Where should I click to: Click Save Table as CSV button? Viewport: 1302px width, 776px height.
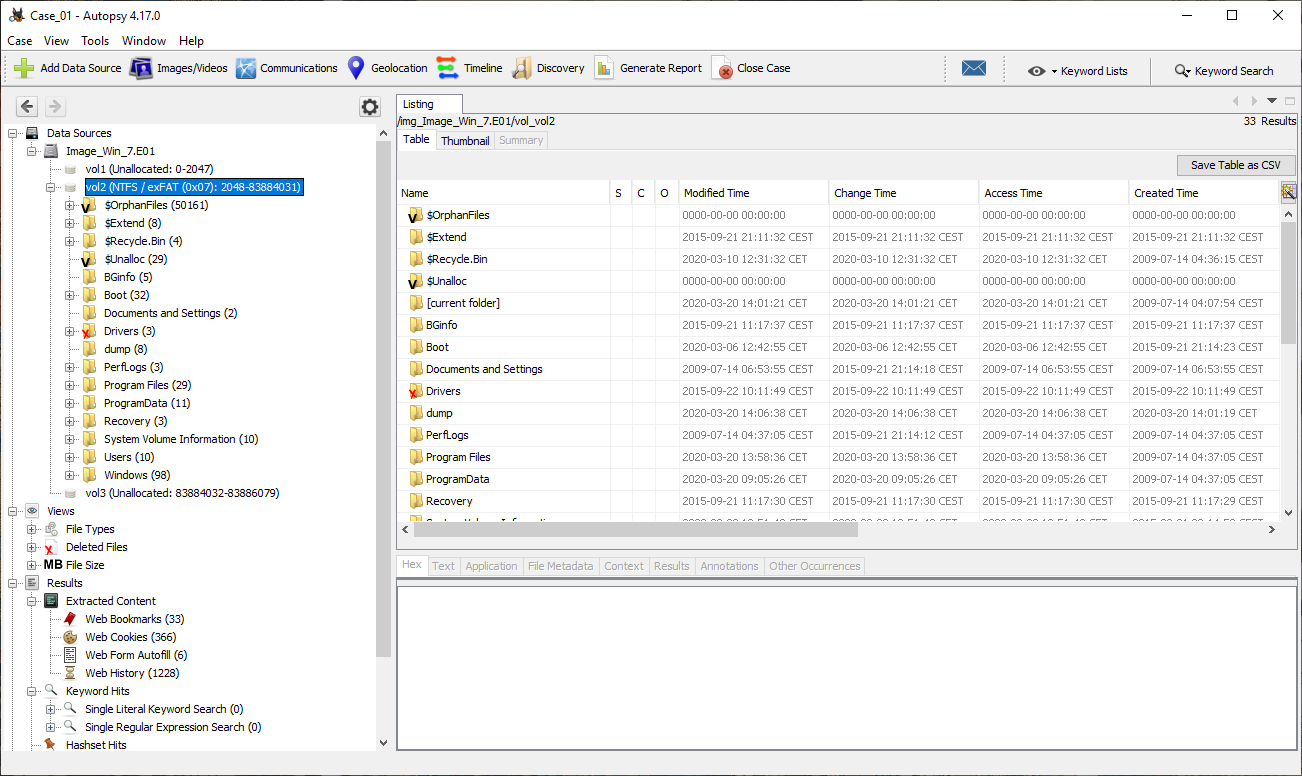tap(1237, 165)
